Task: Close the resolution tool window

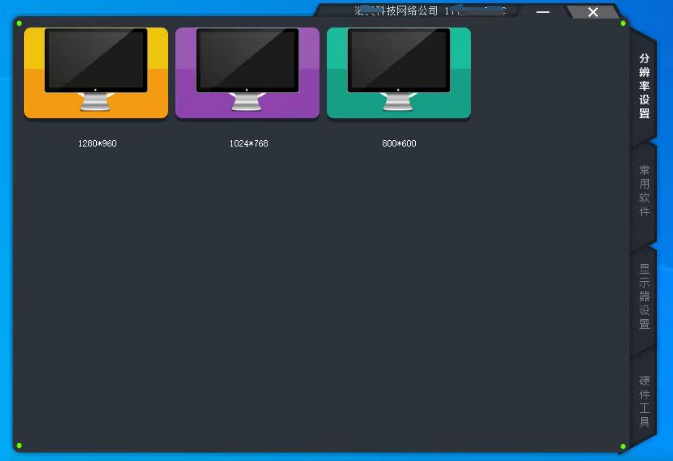Action: pyautogui.click(x=593, y=12)
